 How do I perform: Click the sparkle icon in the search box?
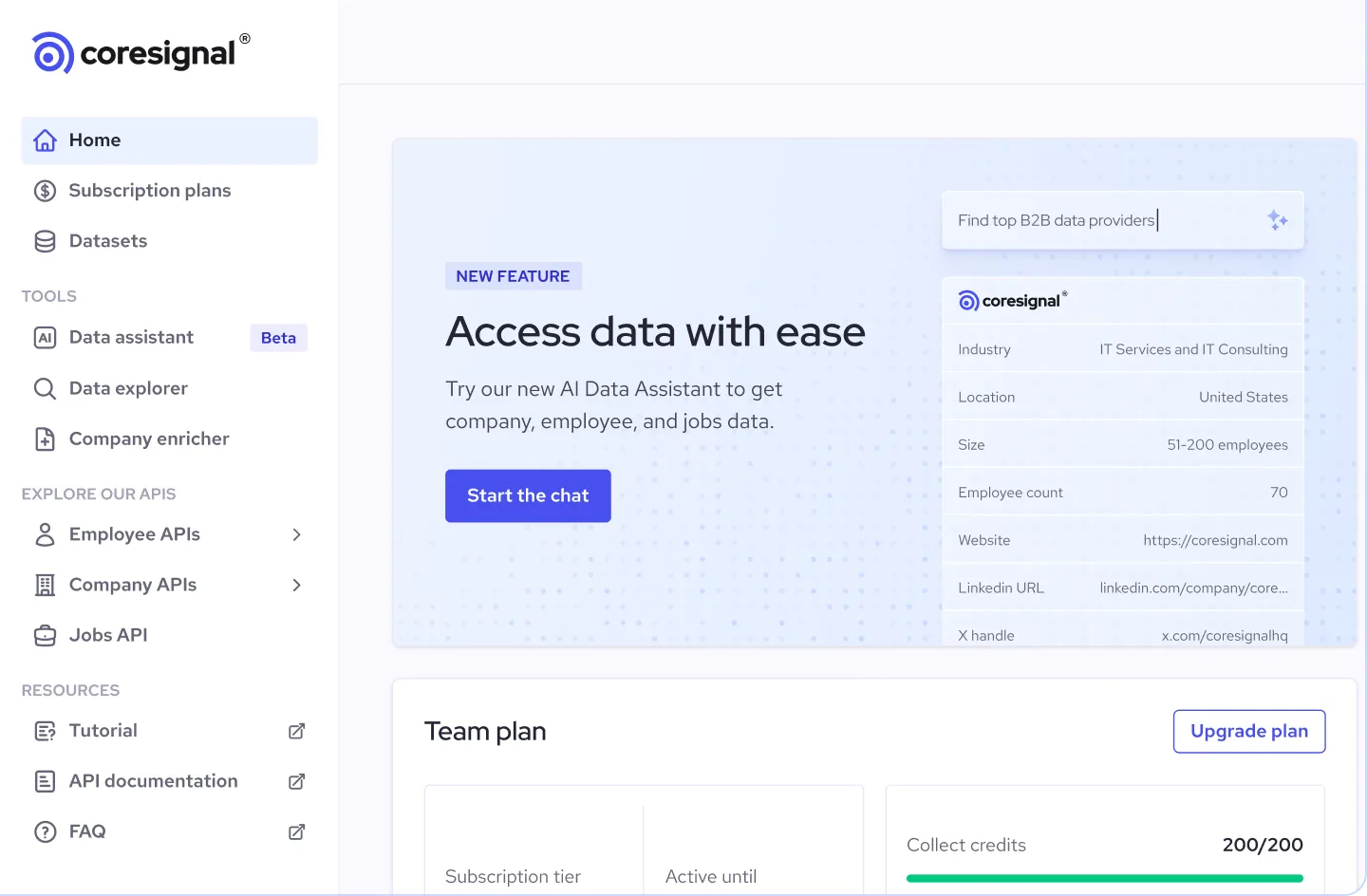1278,219
